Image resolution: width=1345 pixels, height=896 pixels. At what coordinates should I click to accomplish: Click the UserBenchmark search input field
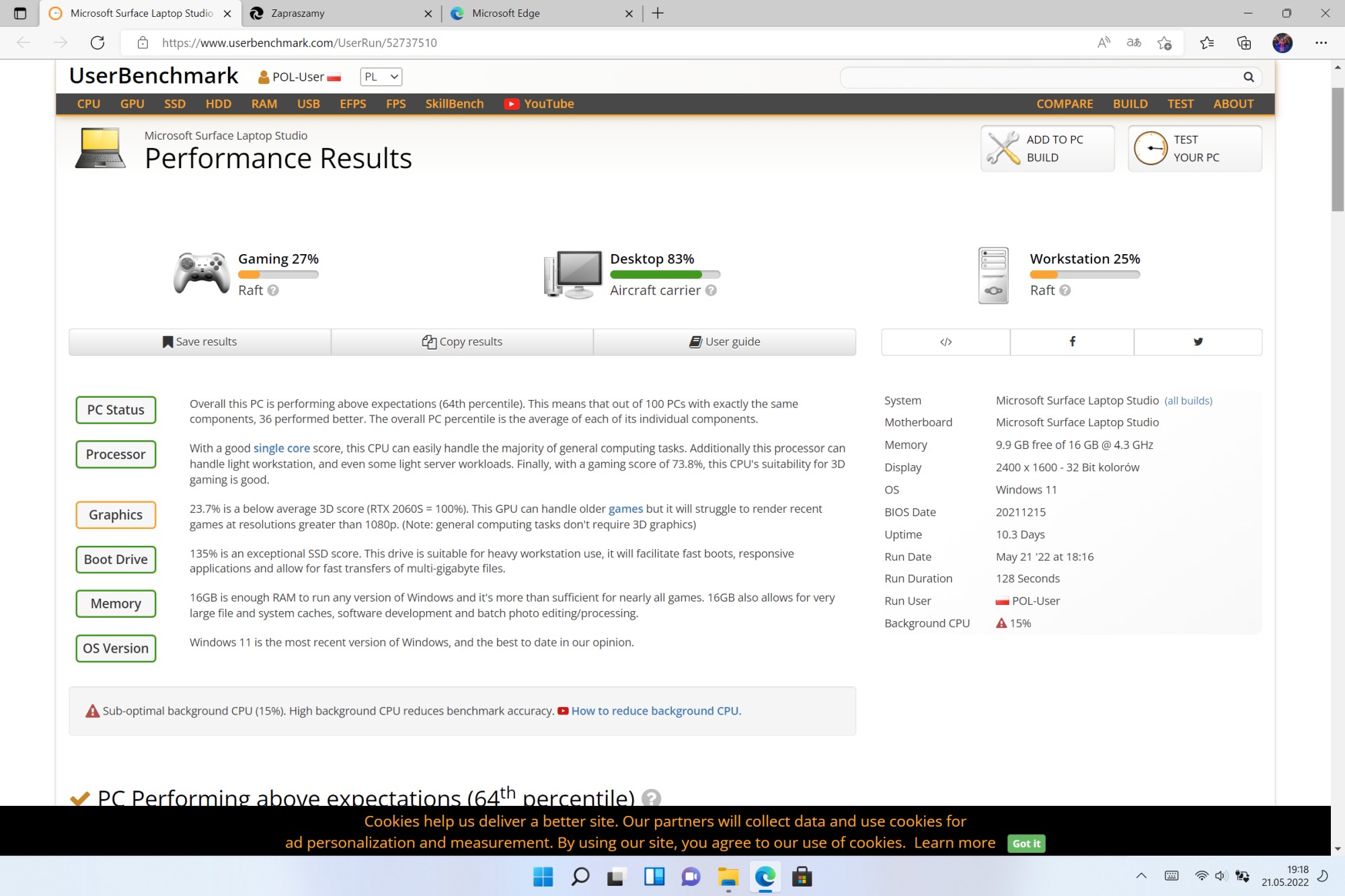click(x=1039, y=77)
